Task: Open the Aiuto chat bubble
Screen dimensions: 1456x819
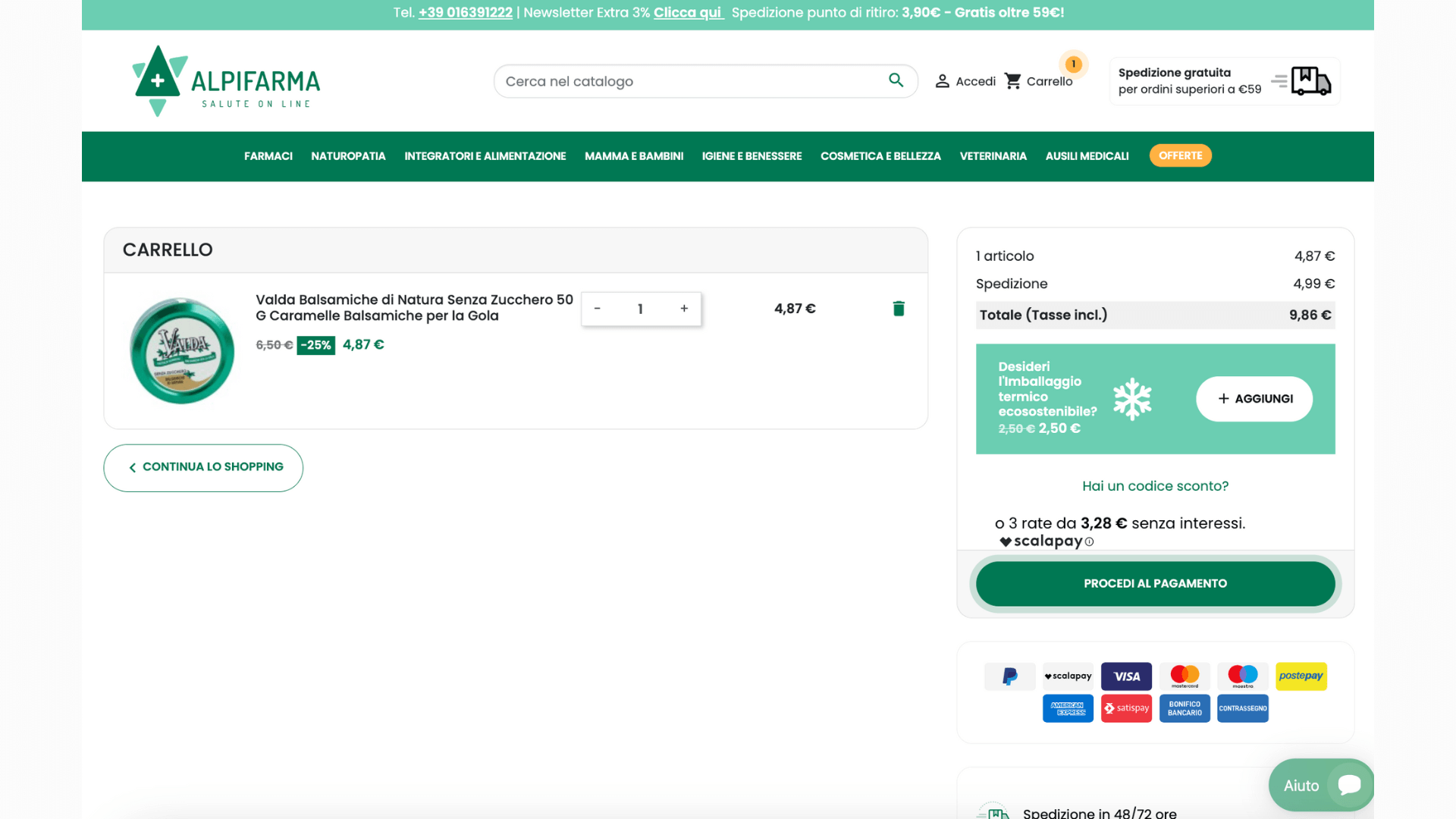Action: pos(1321,786)
